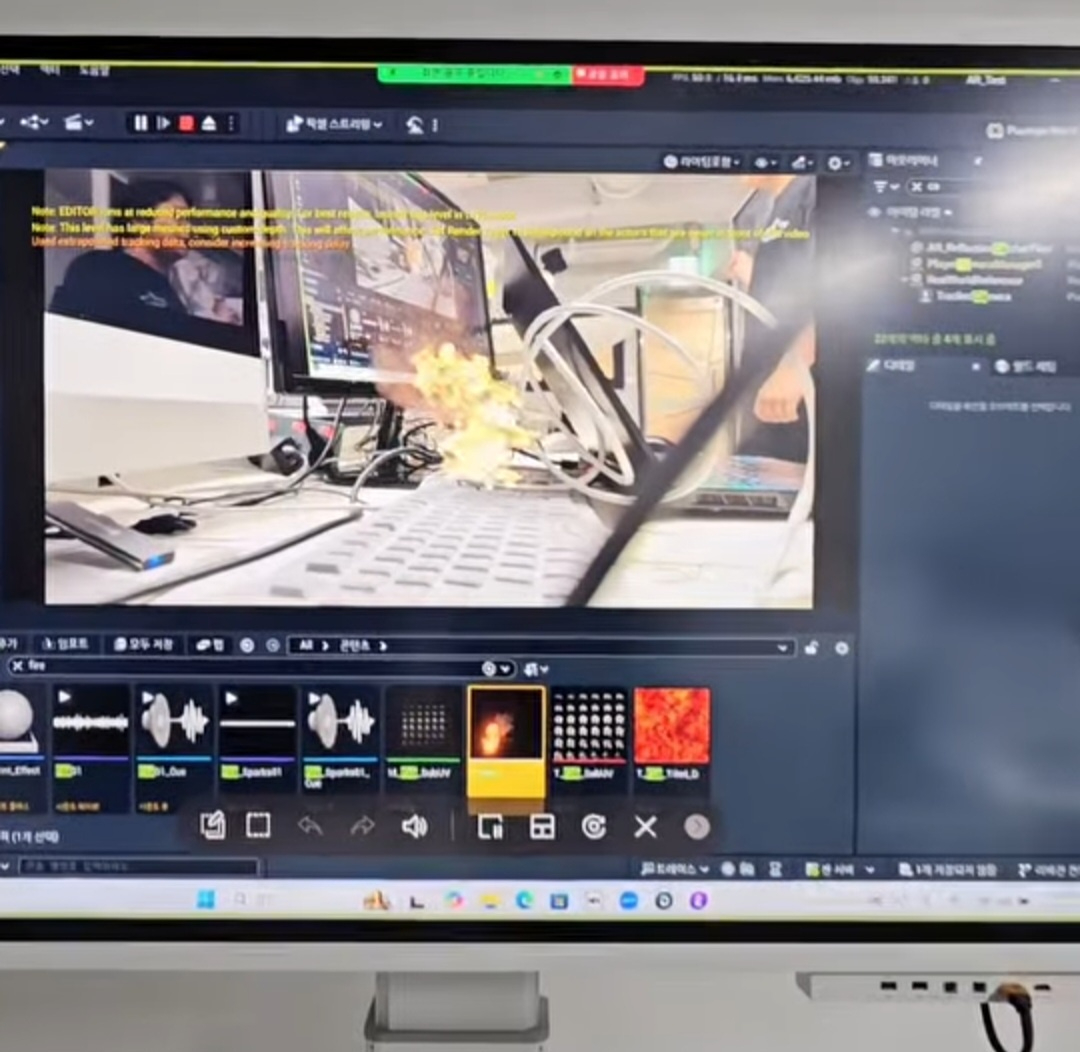This screenshot has width=1080, height=1052.
Task: Clear the Content Browser search text
Action: pos(17,666)
